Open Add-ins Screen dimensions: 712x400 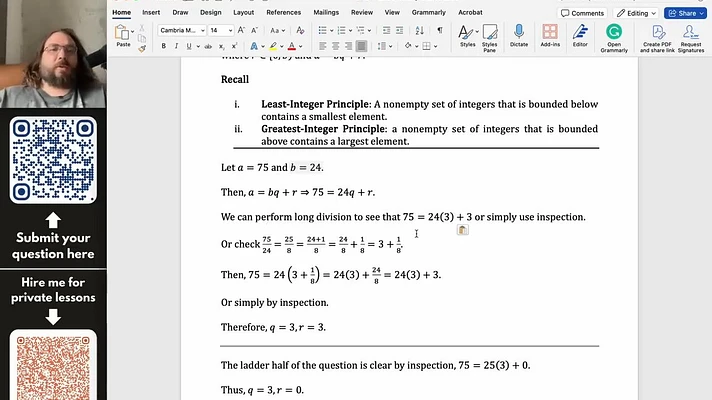[550, 36]
